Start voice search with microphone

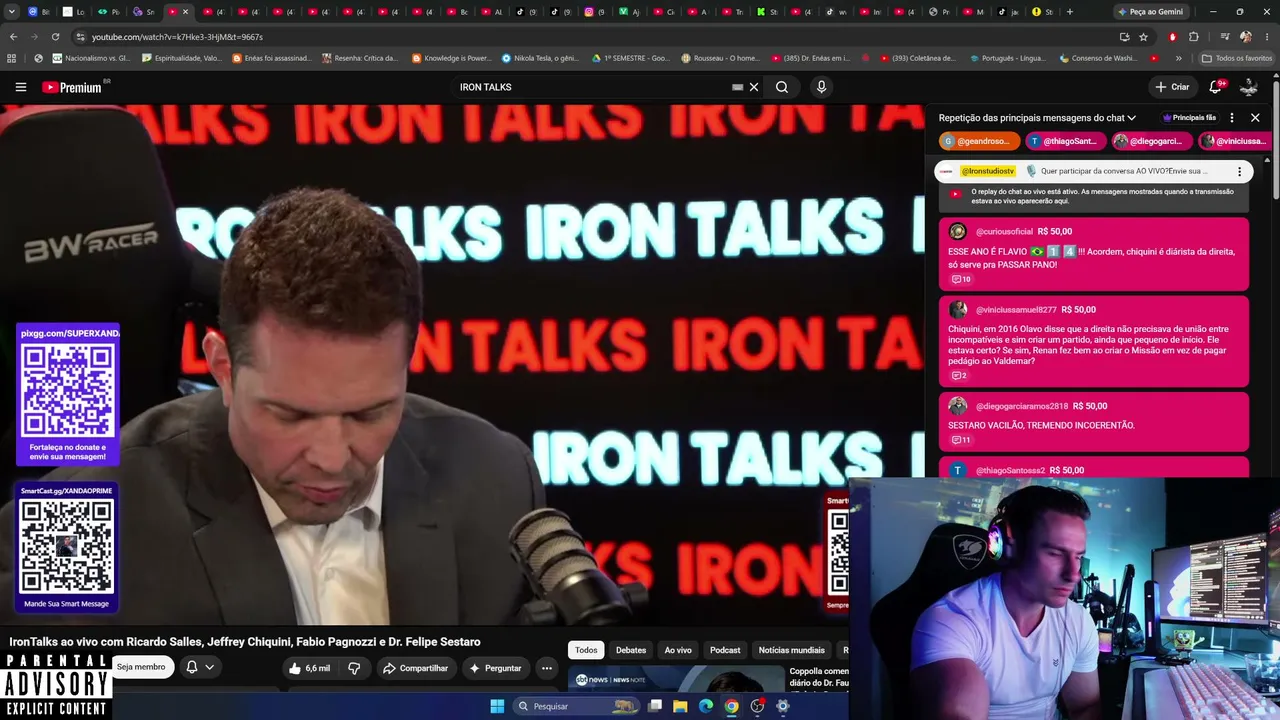[821, 87]
